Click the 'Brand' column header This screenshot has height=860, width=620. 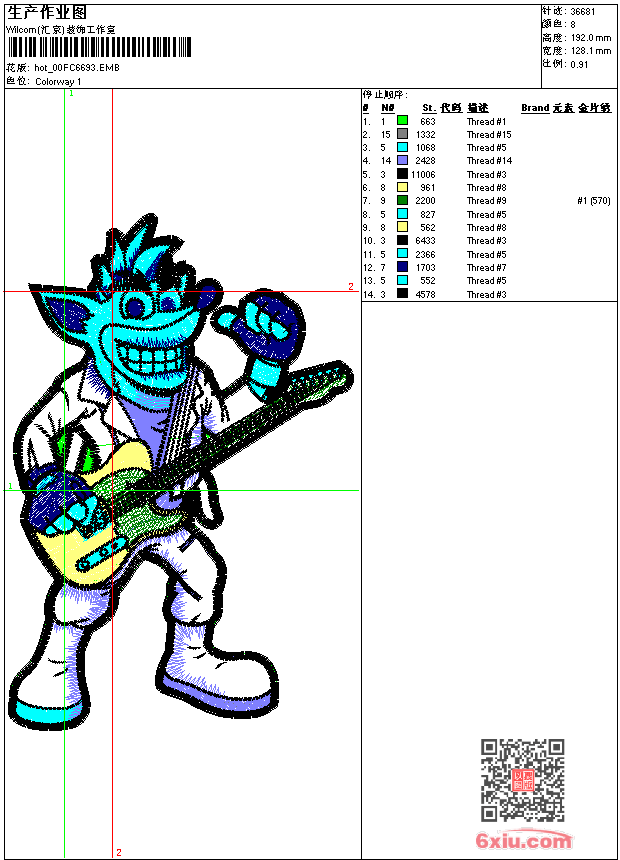click(535, 108)
